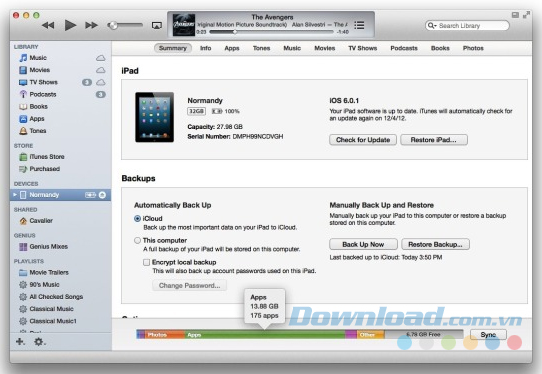
Task: Click the Sync button
Action: click(x=488, y=334)
